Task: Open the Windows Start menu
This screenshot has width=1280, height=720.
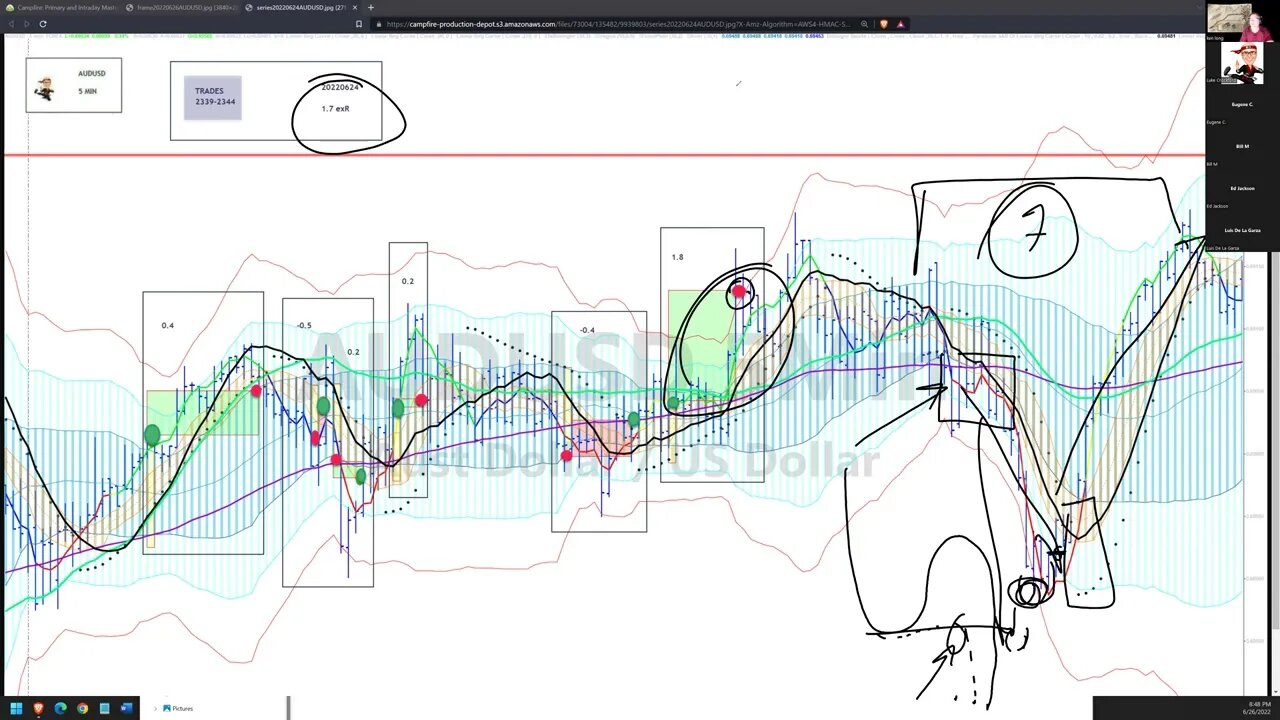Action: click(x=16, y=708)
